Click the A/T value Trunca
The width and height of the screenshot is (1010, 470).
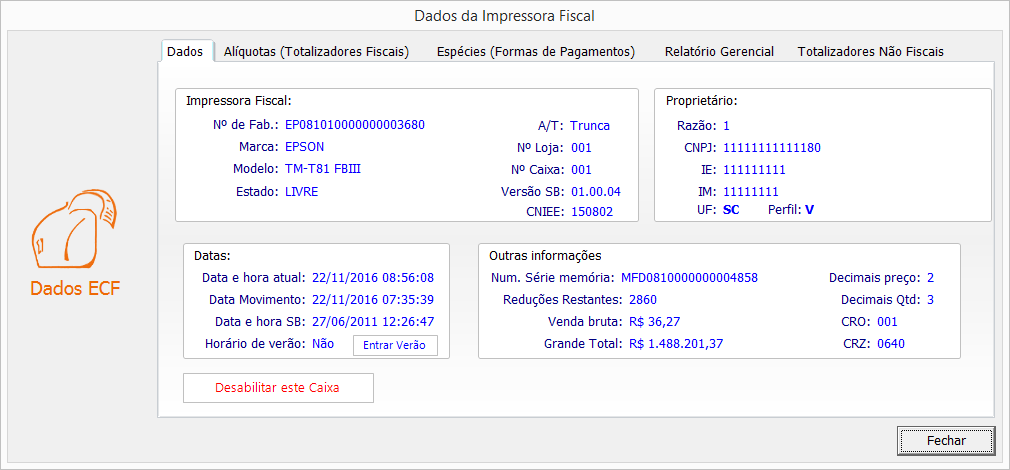tap(590, 126)
